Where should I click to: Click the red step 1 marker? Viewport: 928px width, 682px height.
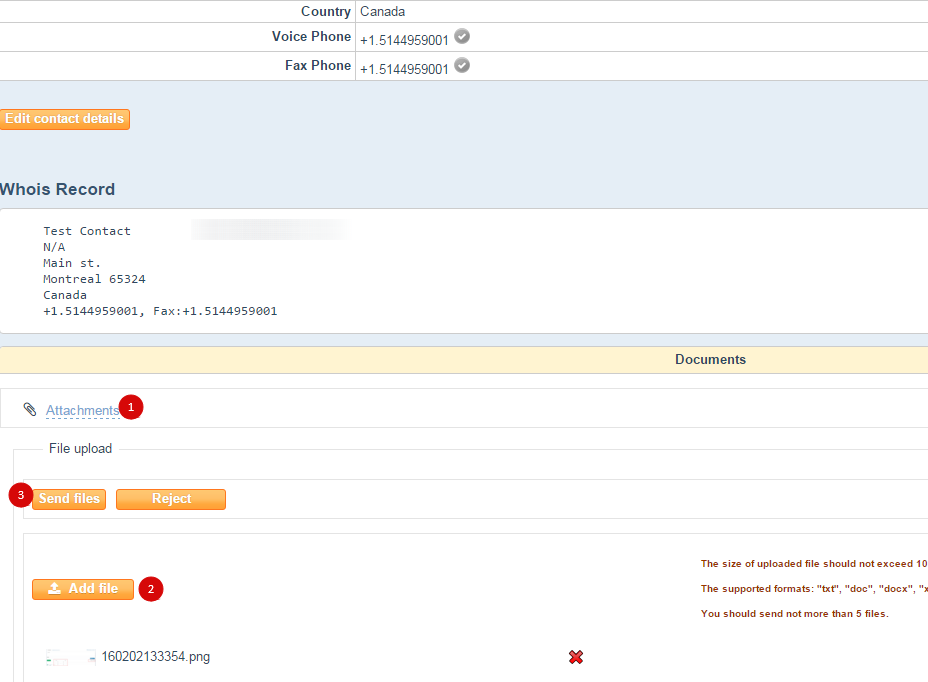tap(131, 408)
